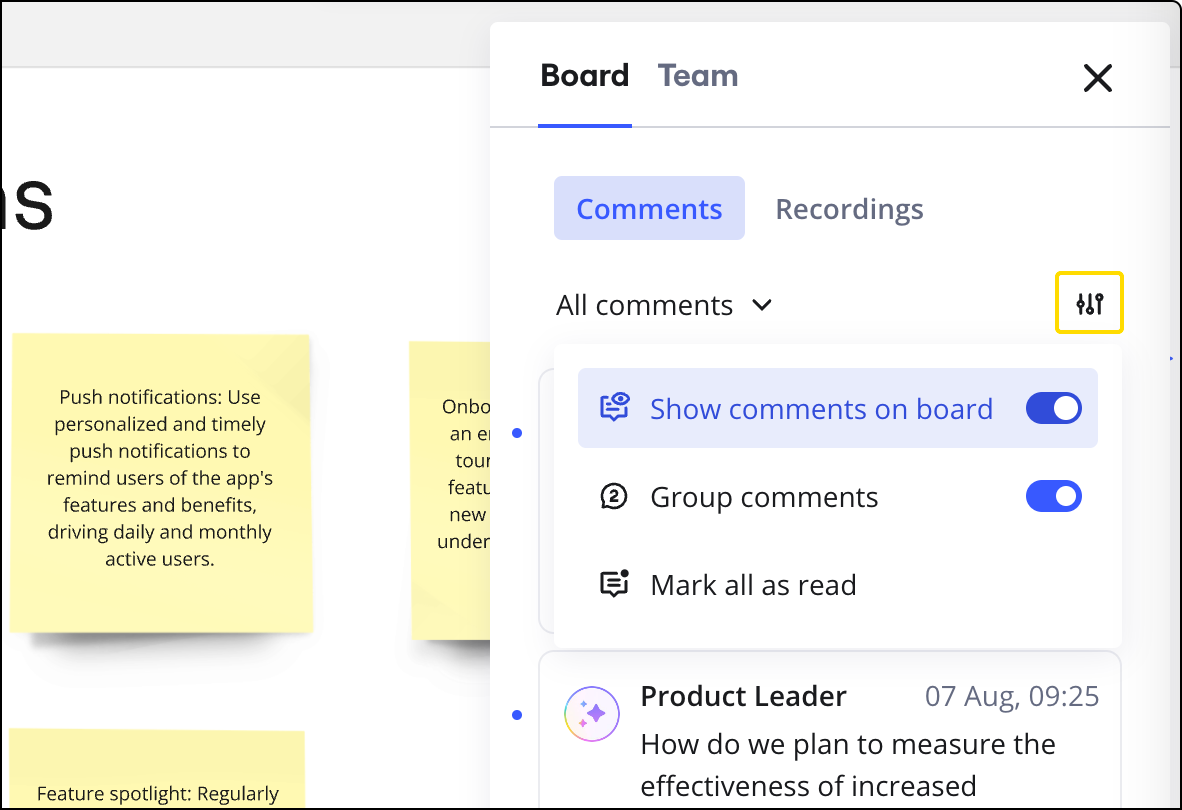The image size is (1182, 810).
Task: Click the Product Leader sparkle avatar
Action: (x=592, y=714)
